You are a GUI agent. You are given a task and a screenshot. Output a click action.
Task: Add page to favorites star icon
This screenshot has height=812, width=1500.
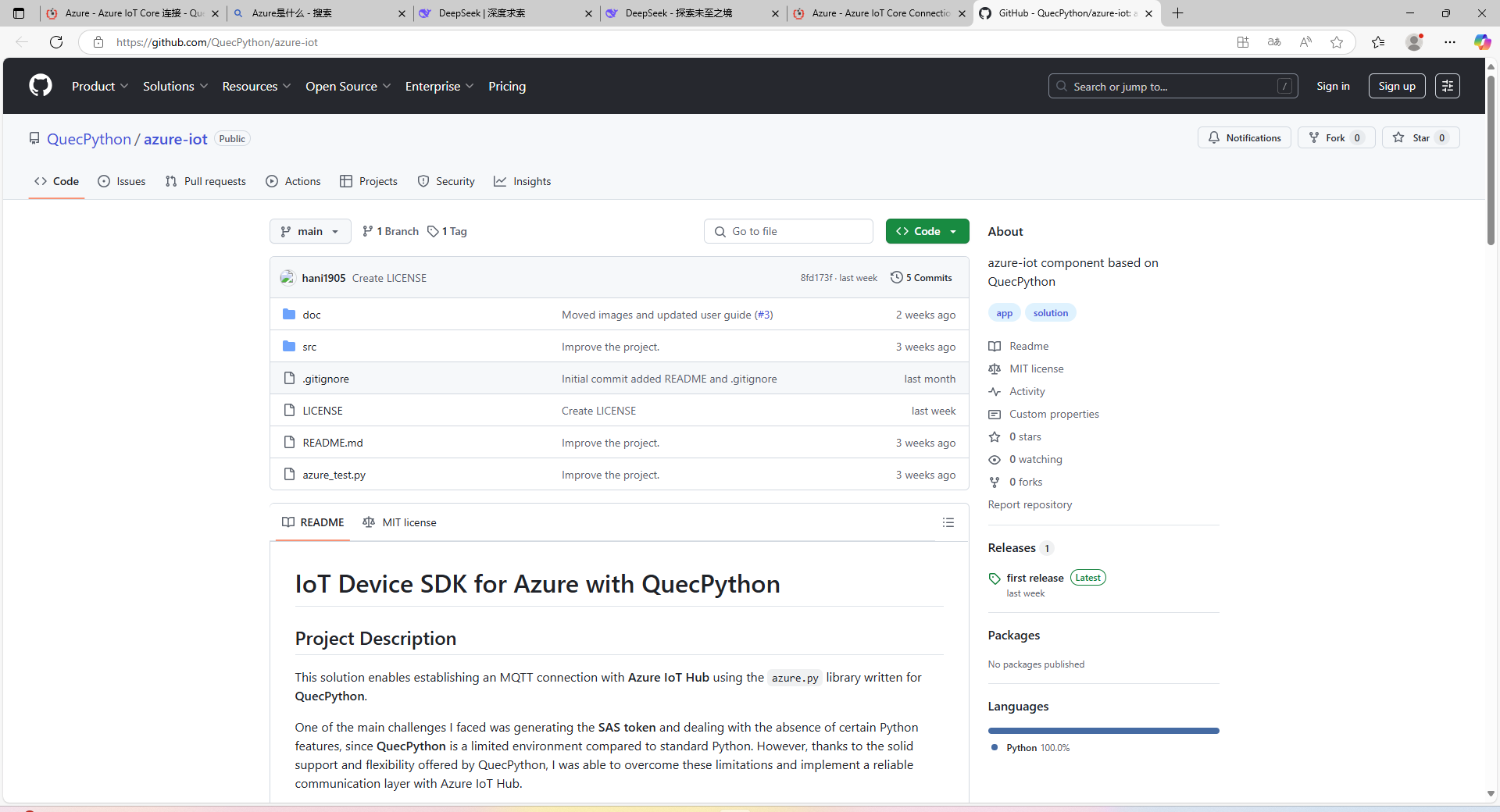[1336, 42]
